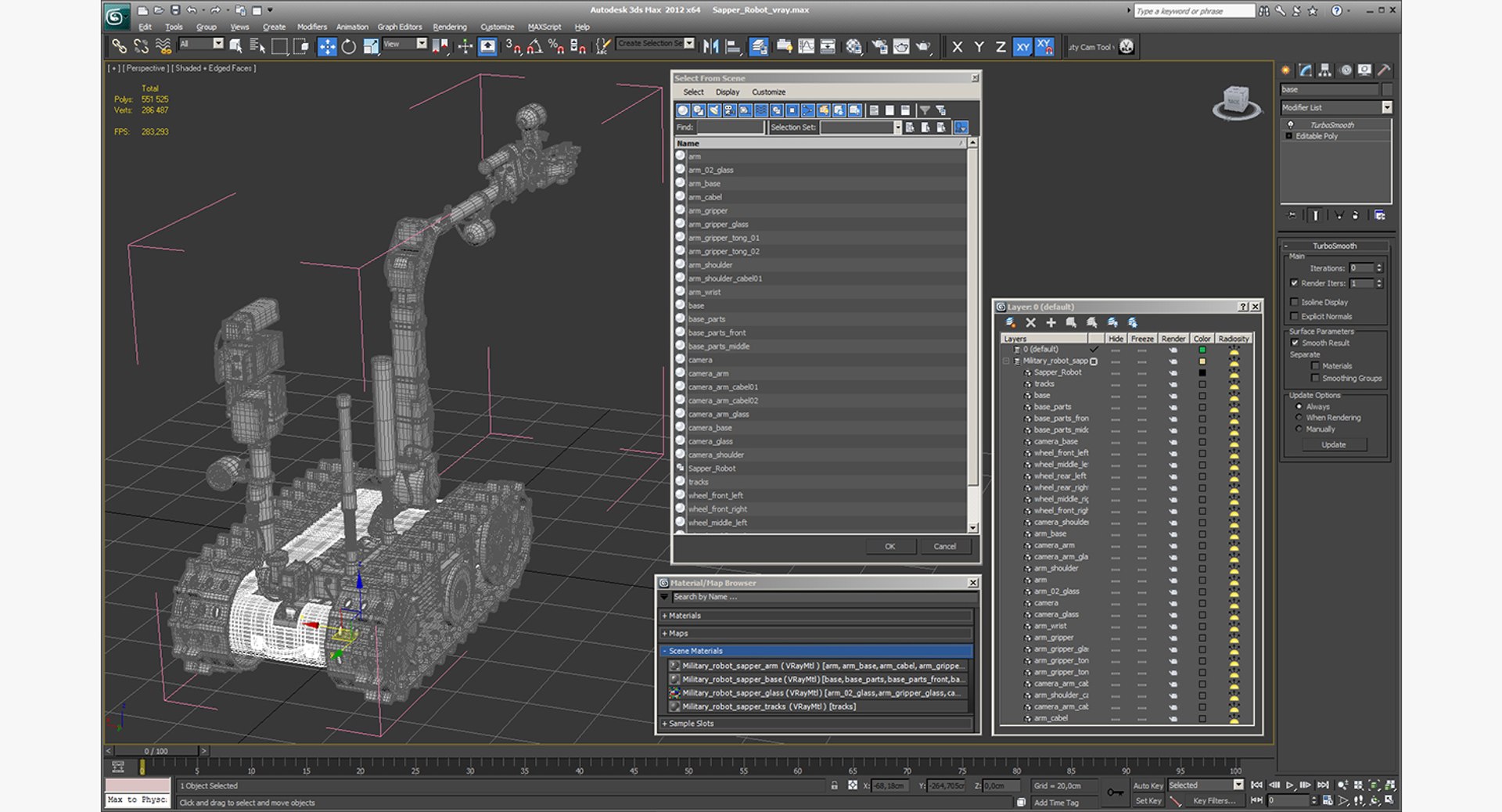This screenshot has height=812, width=1502.
Task: Toggle the Angle Snap tool
Action: [534, 47]
